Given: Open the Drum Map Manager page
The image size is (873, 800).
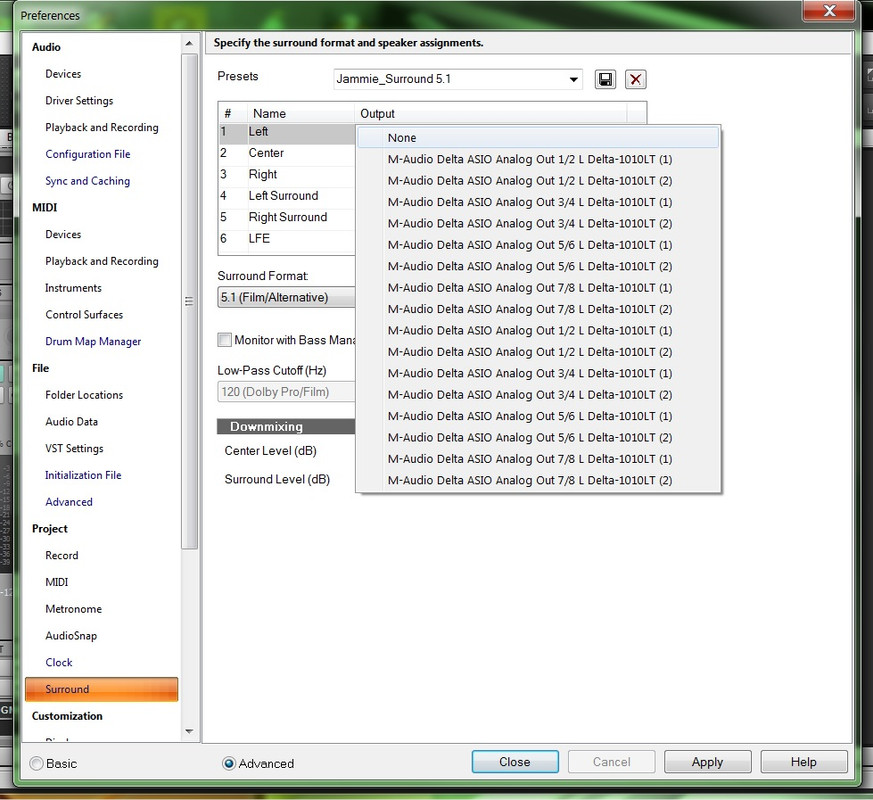Looking at the screenshot, I should pos(93,341).
